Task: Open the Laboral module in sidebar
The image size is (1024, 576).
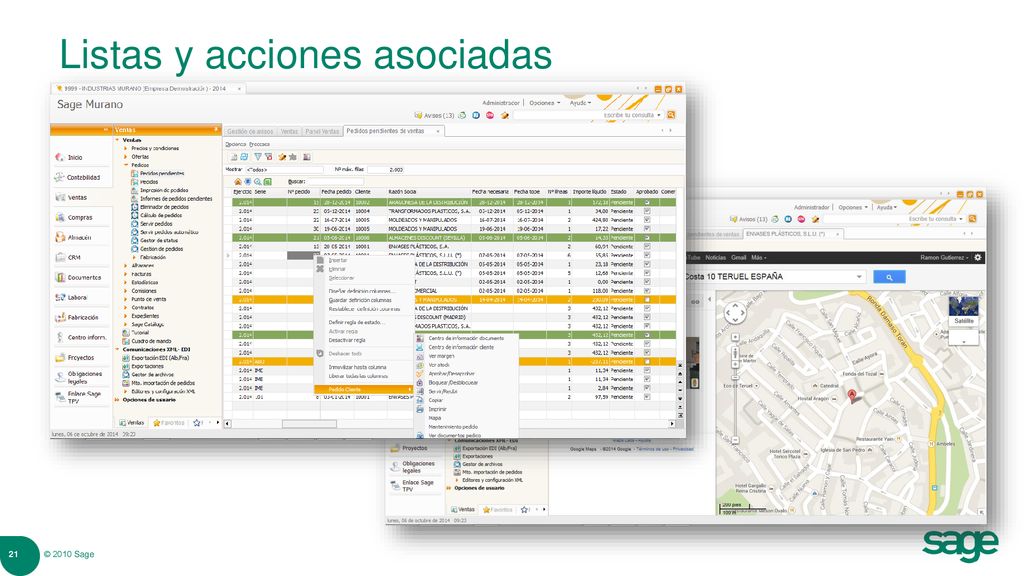Action: tap(71, 297)
